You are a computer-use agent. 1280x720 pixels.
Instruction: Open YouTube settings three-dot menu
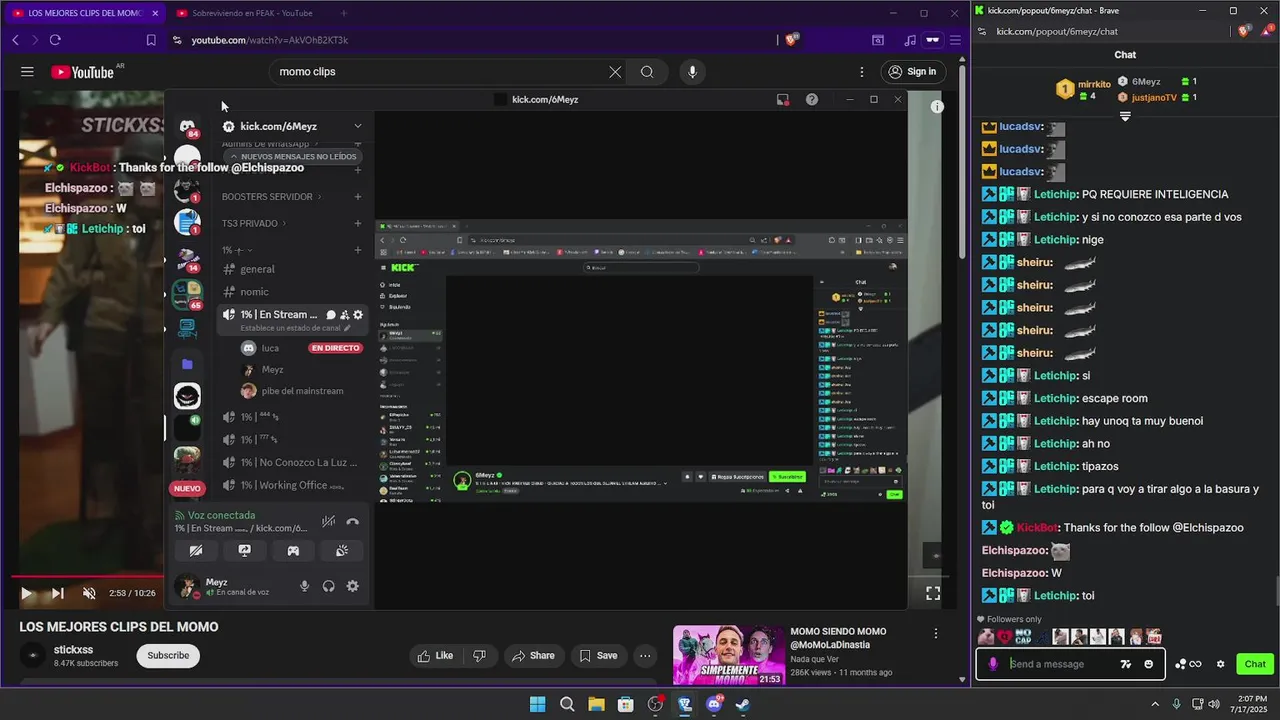click(862, 72)
